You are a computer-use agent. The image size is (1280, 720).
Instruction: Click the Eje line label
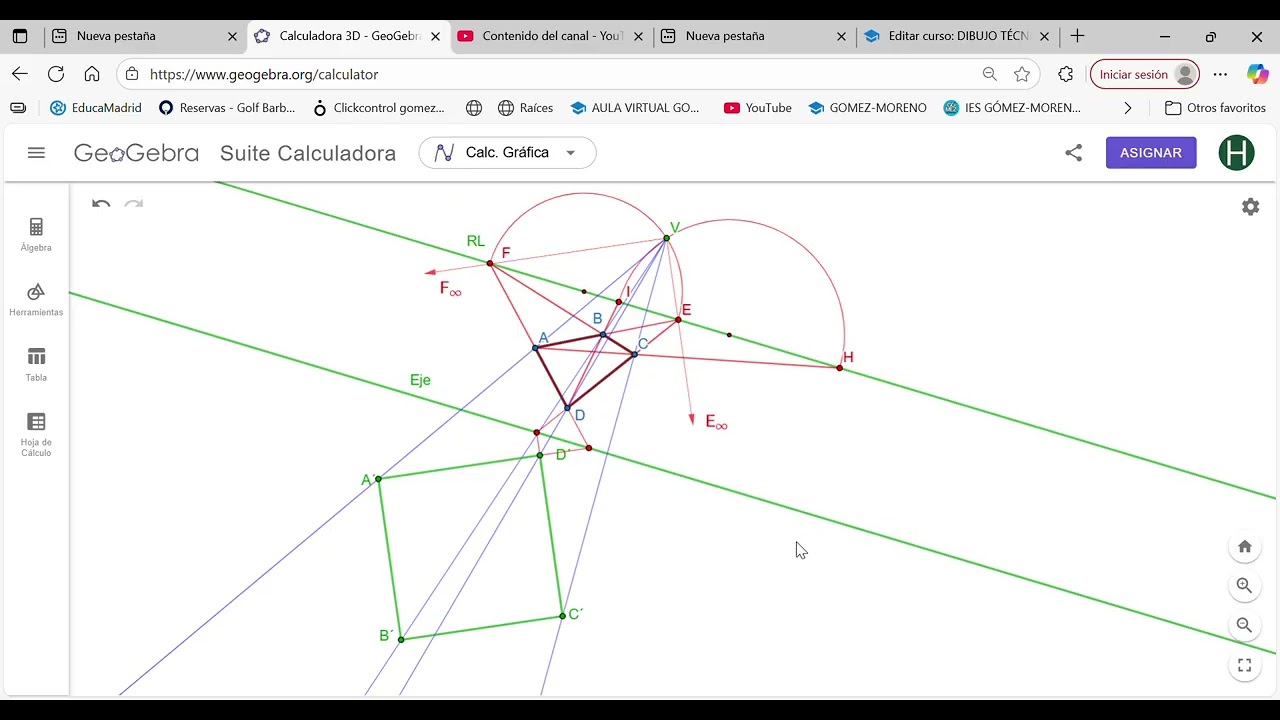(x=420, y=380)
